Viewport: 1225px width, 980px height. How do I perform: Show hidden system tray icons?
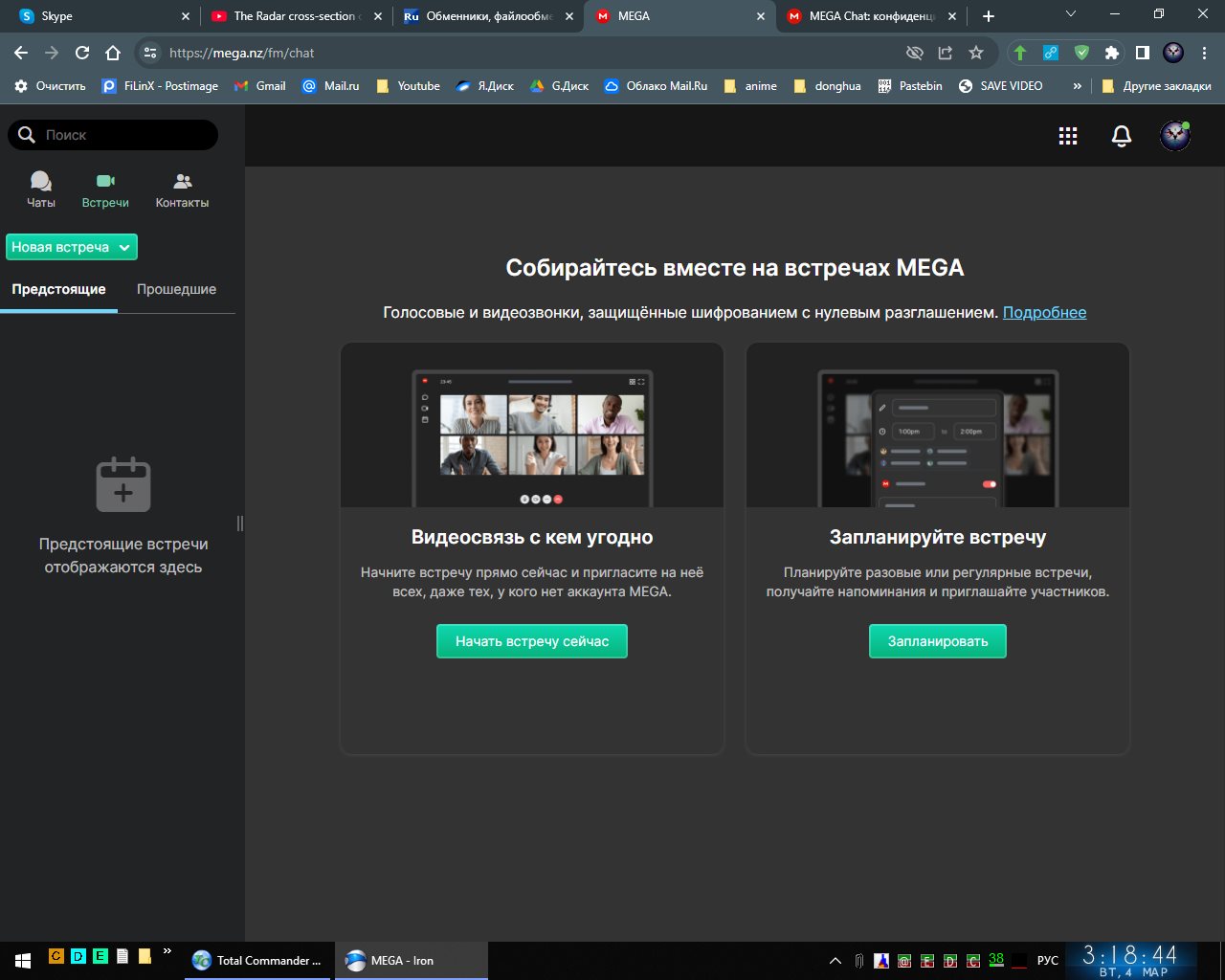835,961
